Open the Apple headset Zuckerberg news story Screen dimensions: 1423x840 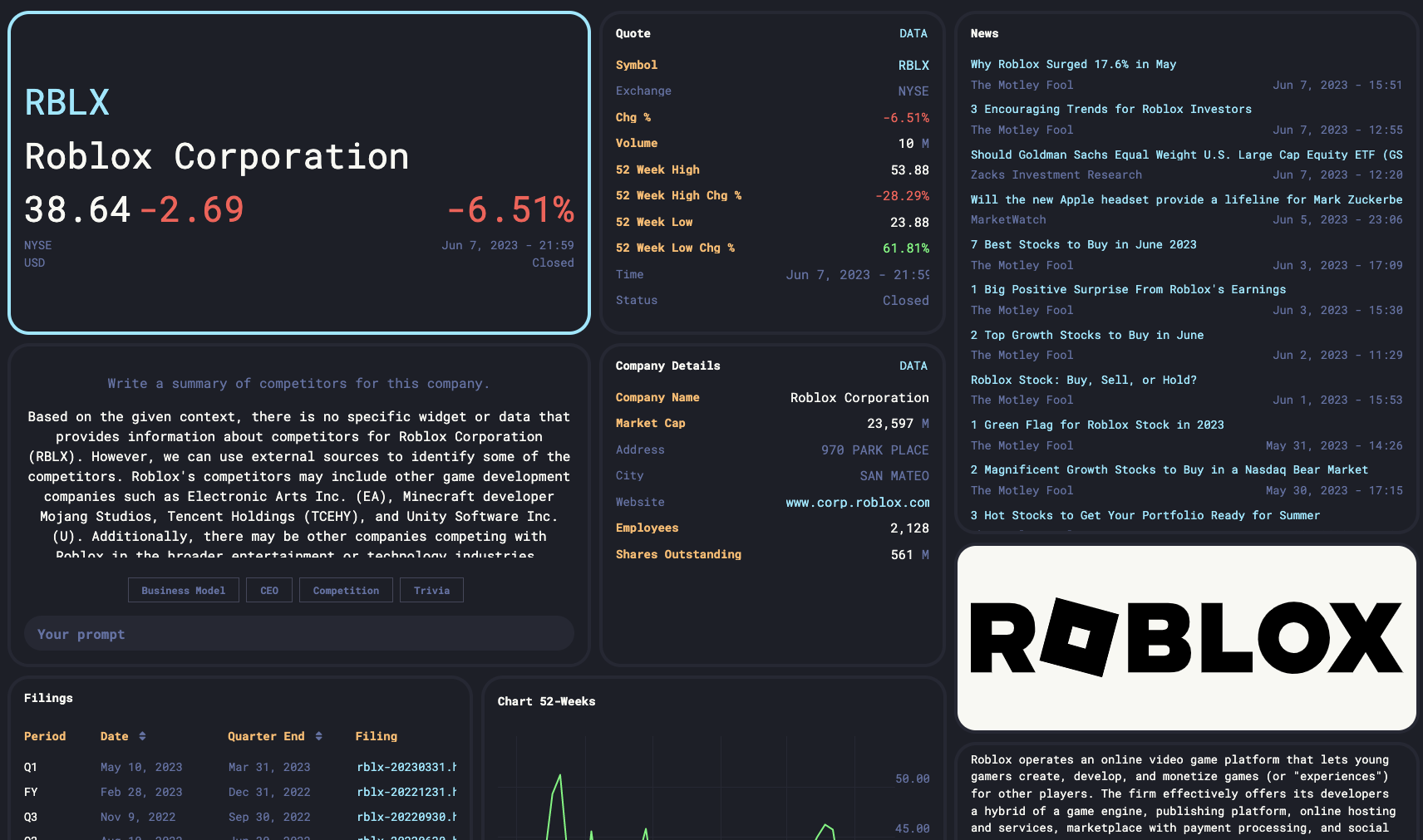click(x=1186, y=199)
